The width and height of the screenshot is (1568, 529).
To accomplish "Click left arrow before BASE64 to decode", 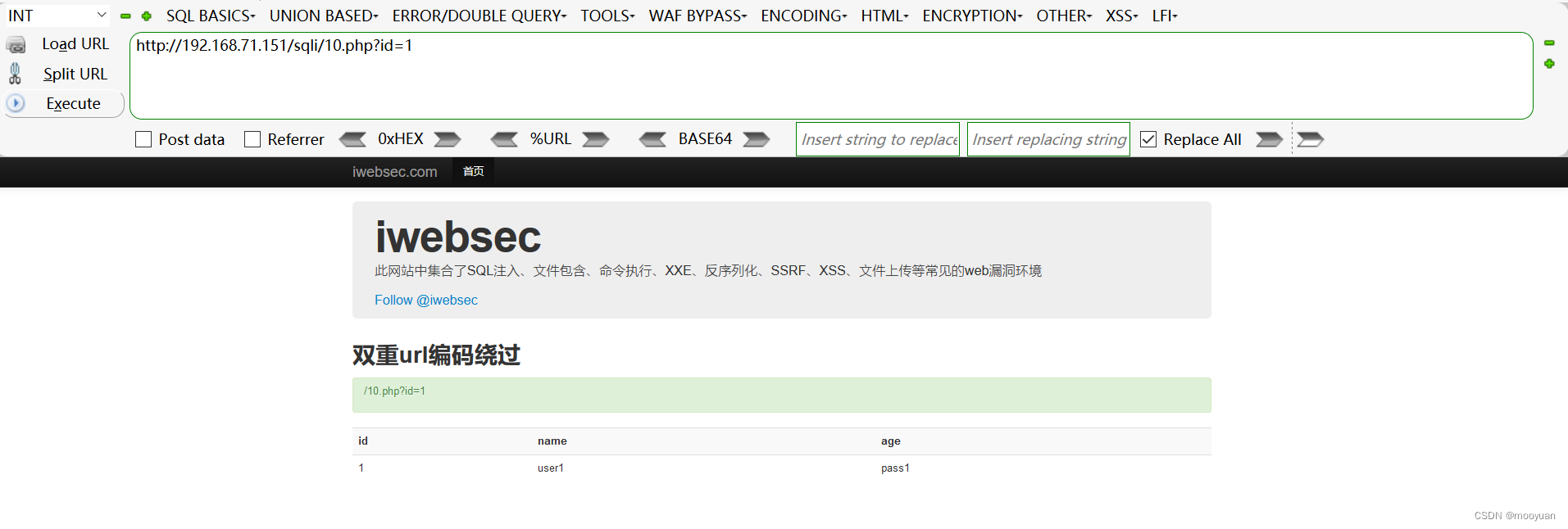I will [653, 139].
